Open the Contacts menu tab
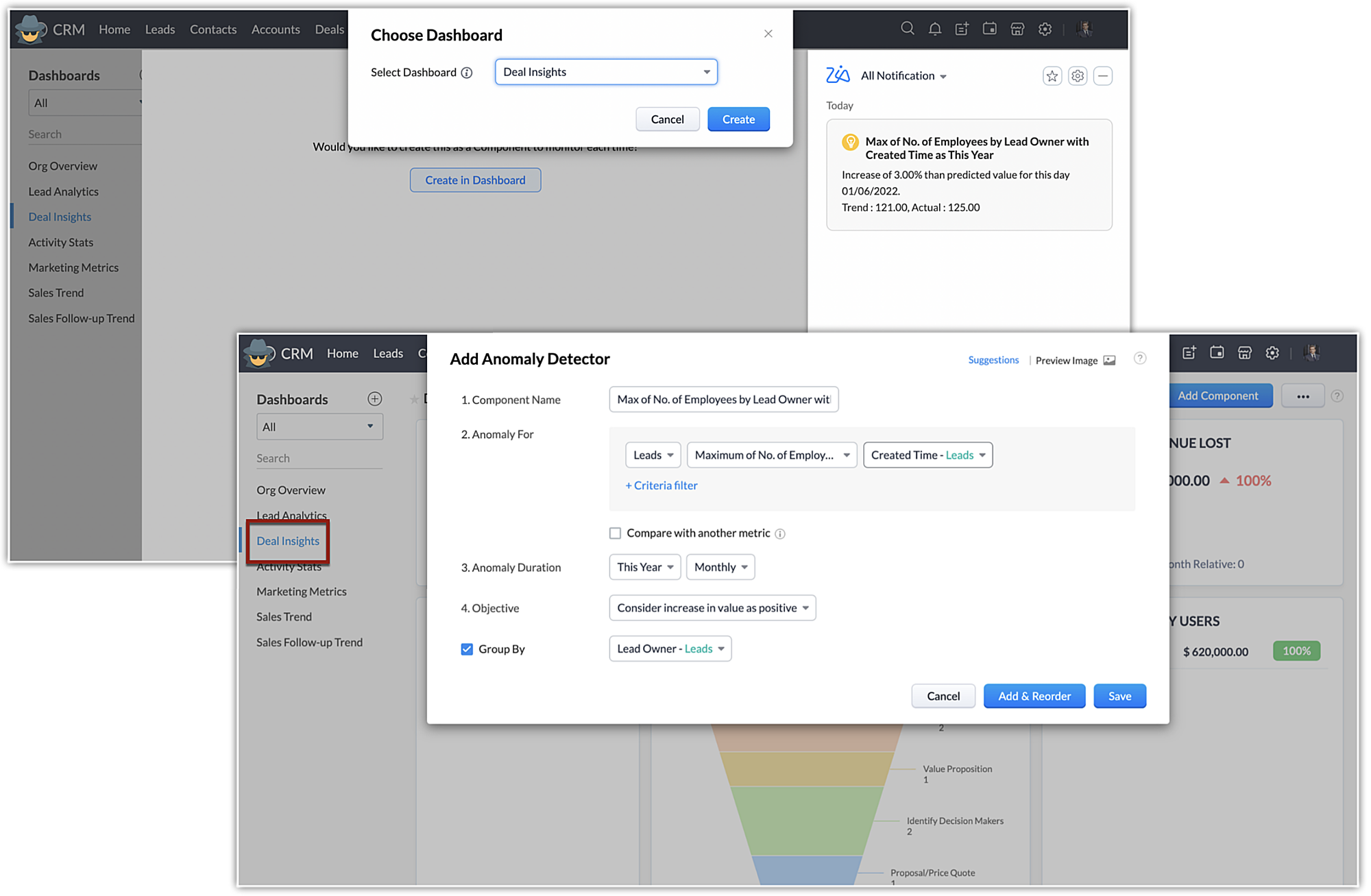Viewport: 1371px width, 896px height. (213, 29)
